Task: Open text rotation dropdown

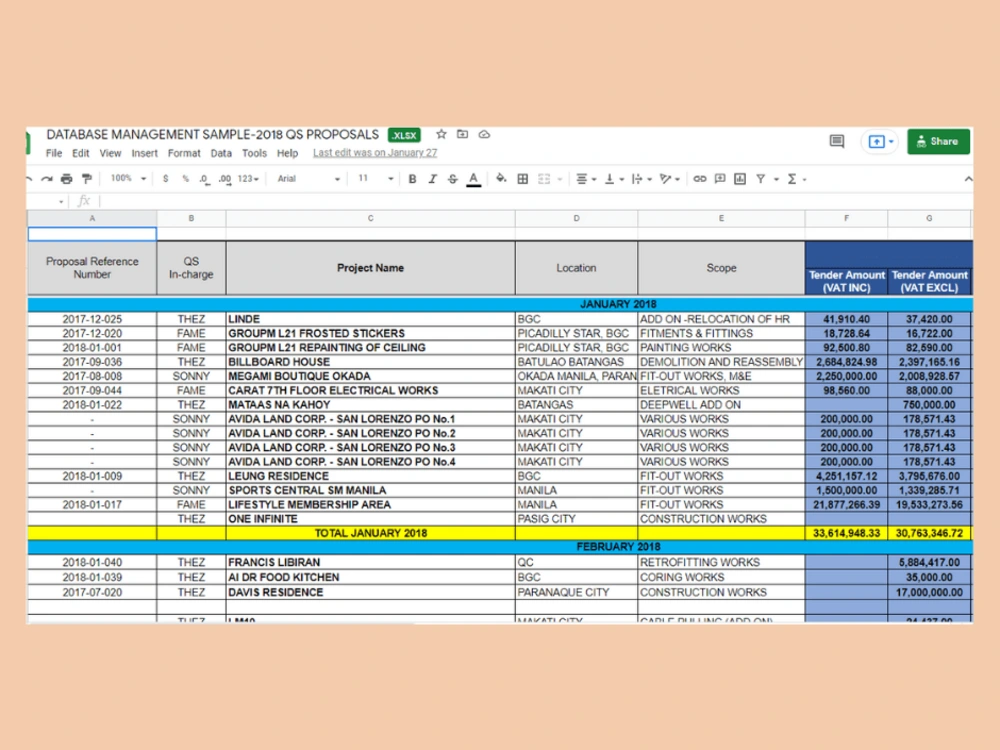Action: (x=670, y=179)
